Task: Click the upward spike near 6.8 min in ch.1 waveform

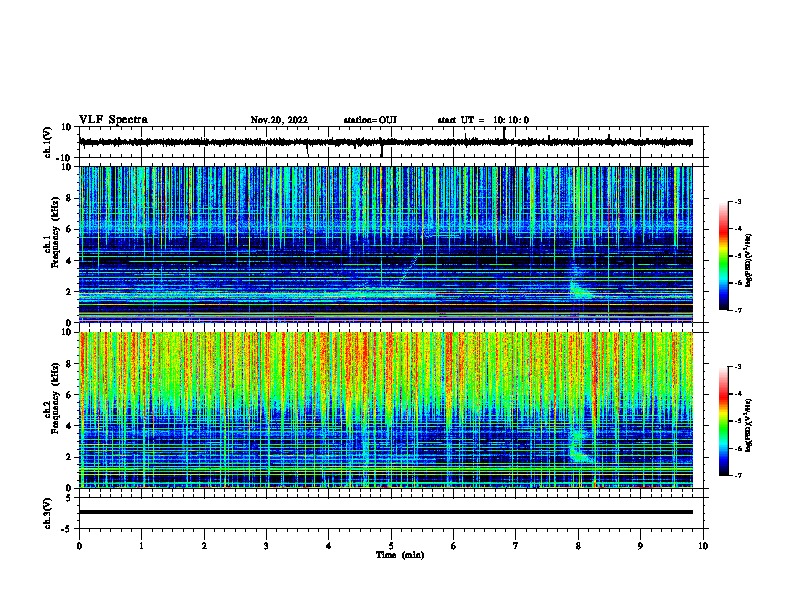Action: (504, 132)
